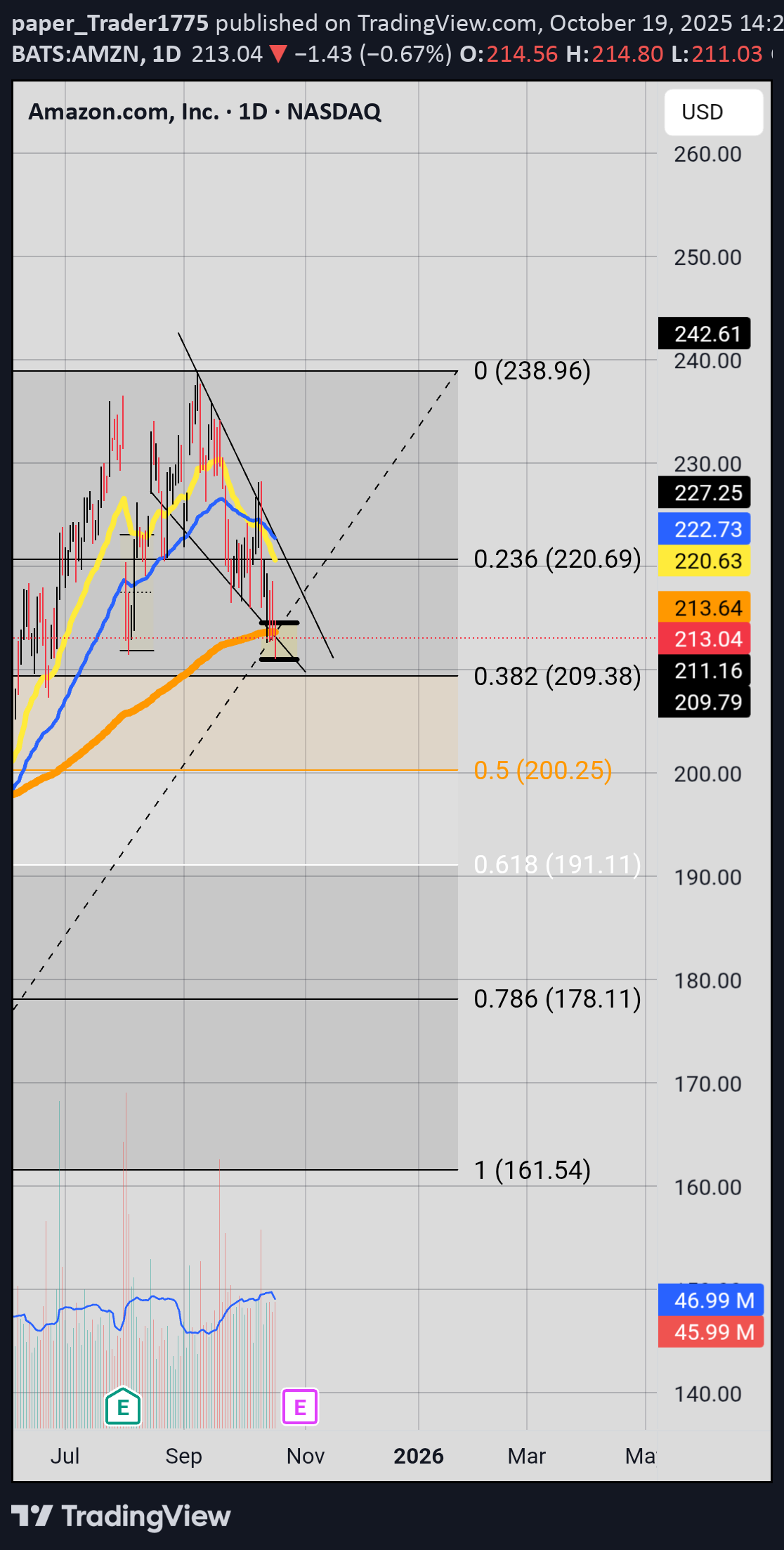Click the 0.236 (220.69) Fibonacci label
784x1550 pixels.
(557, 559)
